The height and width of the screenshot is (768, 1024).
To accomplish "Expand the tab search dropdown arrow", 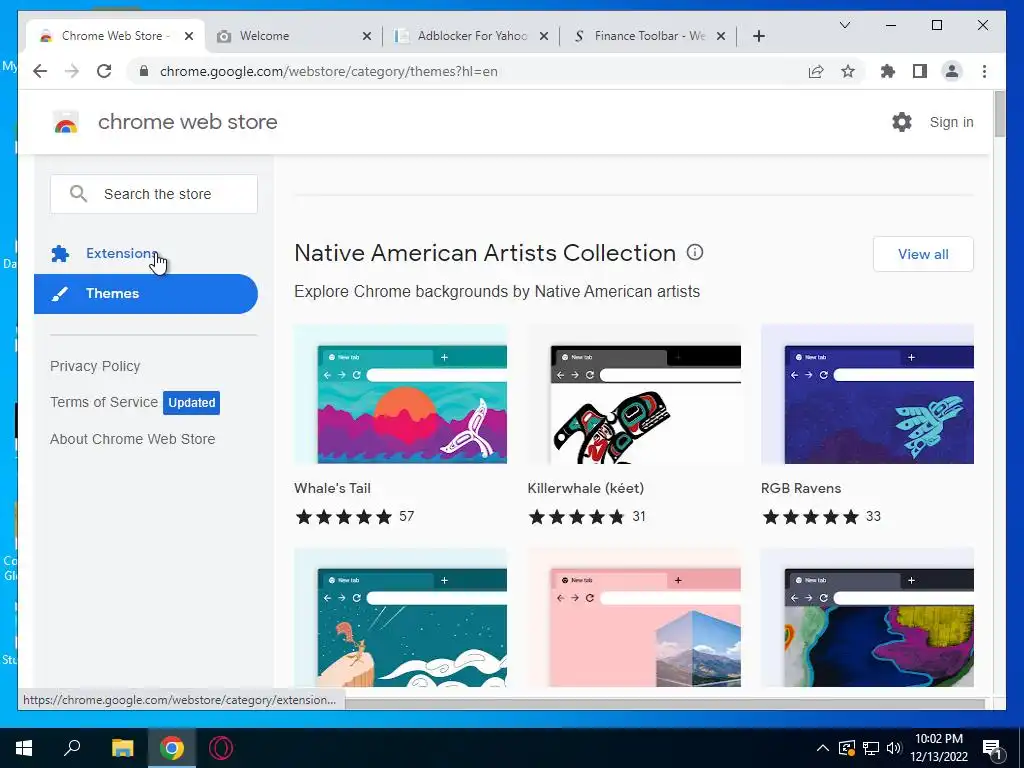I will click(844, 25).
